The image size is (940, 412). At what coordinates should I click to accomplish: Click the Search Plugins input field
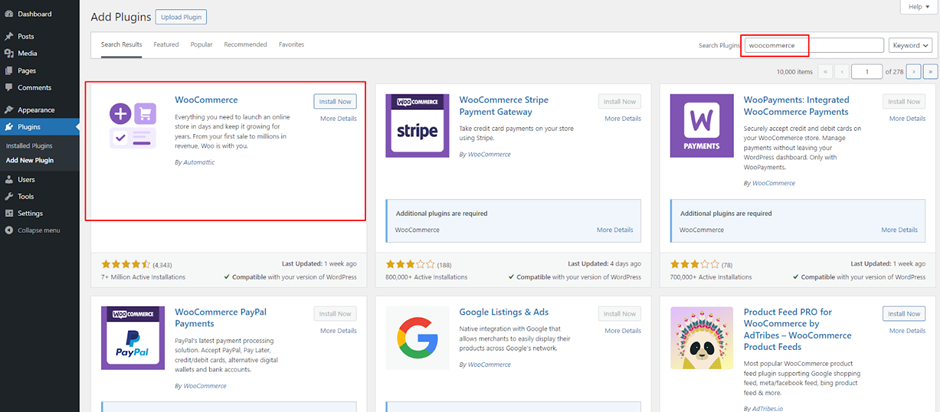[x=814, y=46]
